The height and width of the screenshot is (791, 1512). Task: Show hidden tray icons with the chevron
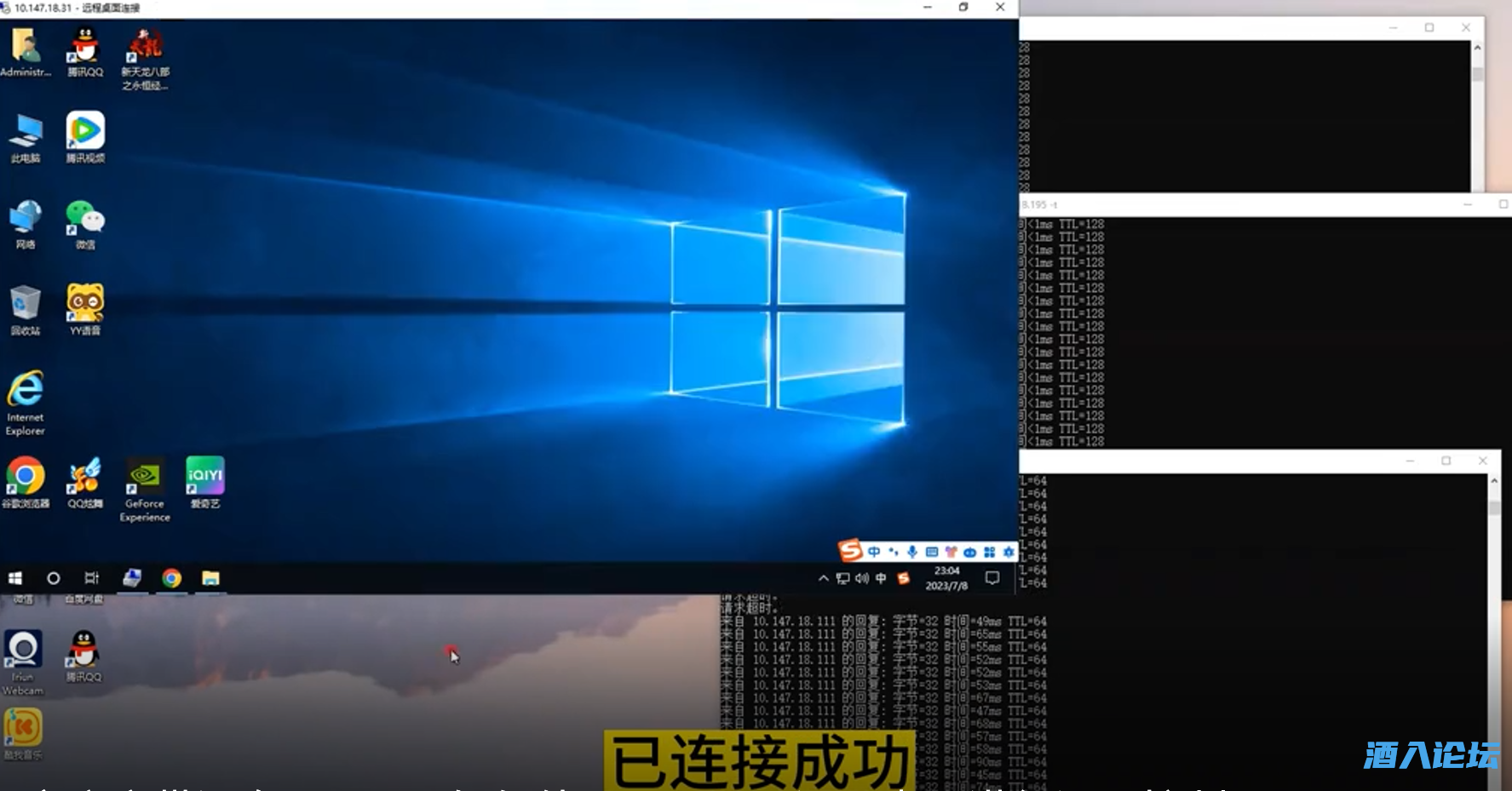(x=823, y=578)
